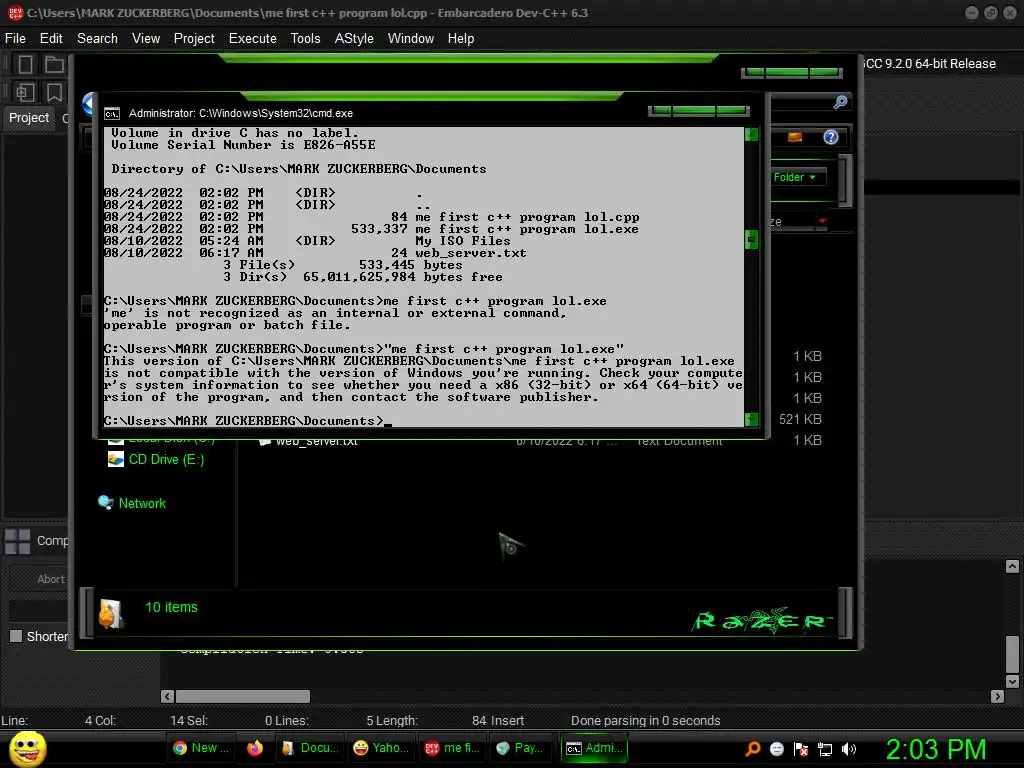This screenshot has width=1024, height=768.
Task: Click the action center flag tray icon
Action: (801, 749)
